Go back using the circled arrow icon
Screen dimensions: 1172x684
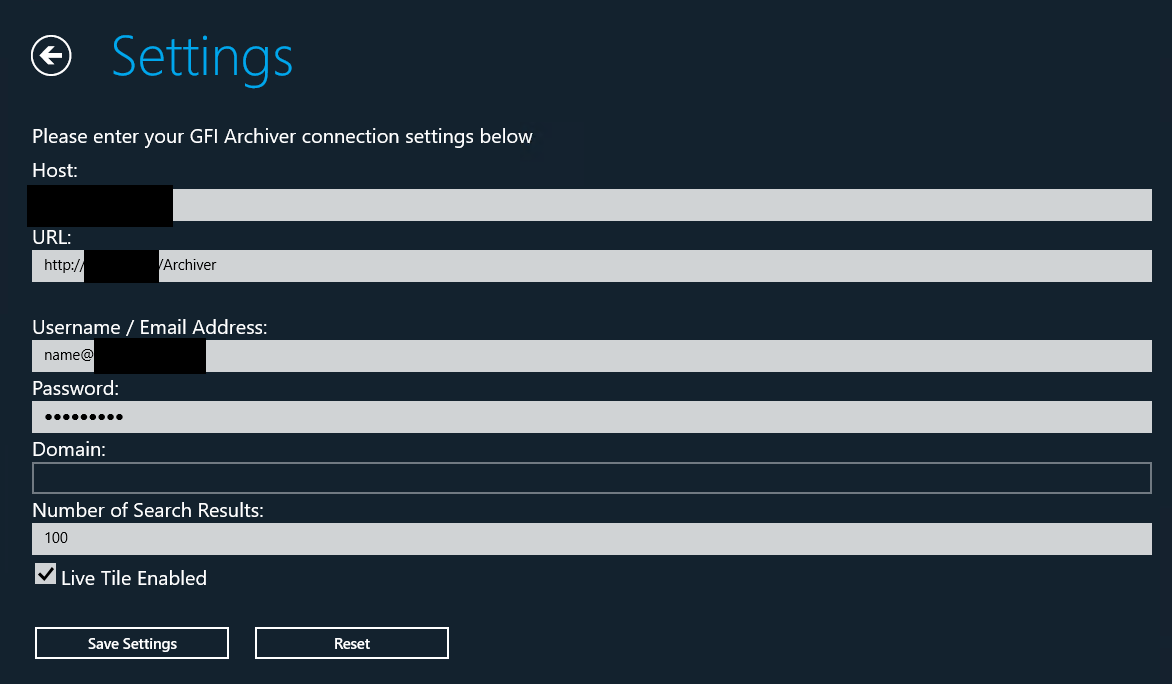tap(51, 55)
